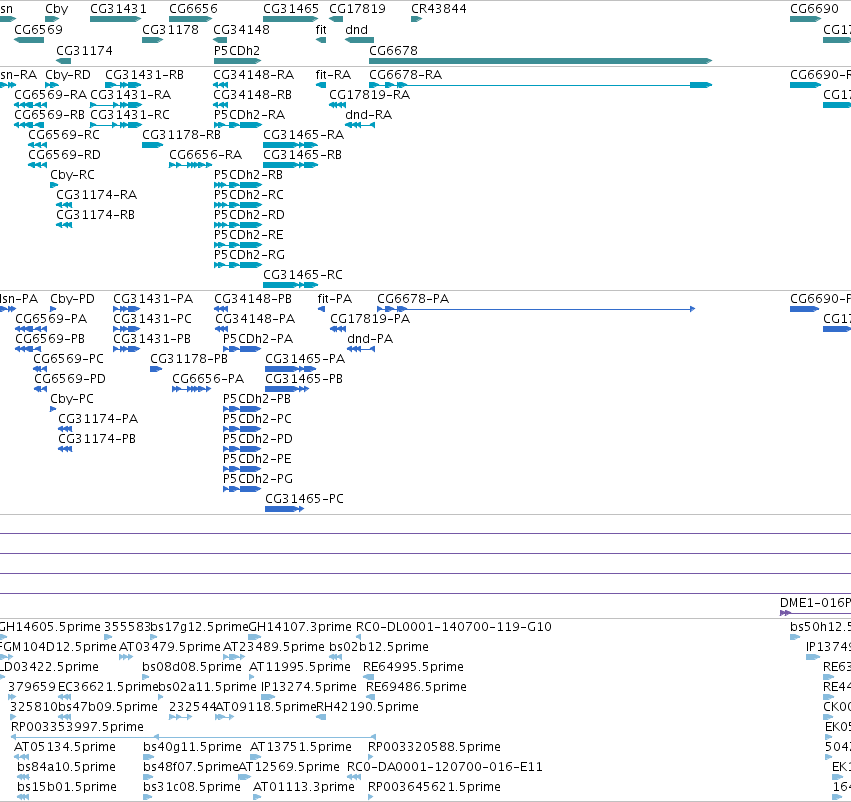The height and width of the screenshot is (802, 851).
Task: Select transcript CG34148-RB
Action: pyautogui.click(x=252, y=94)
